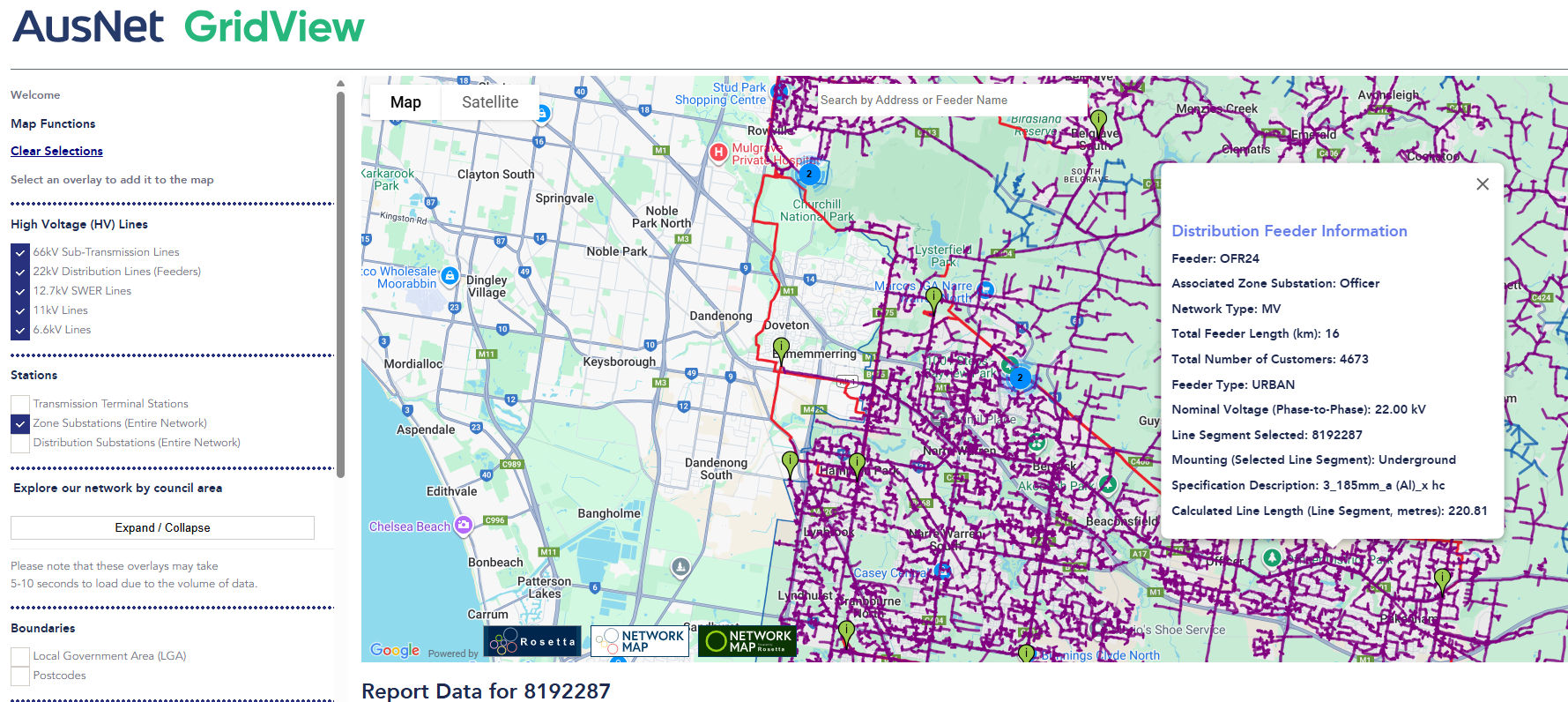Click the green zone substation pin near Doveton
Screen dimensions: 1568x702
click(781, 348)
